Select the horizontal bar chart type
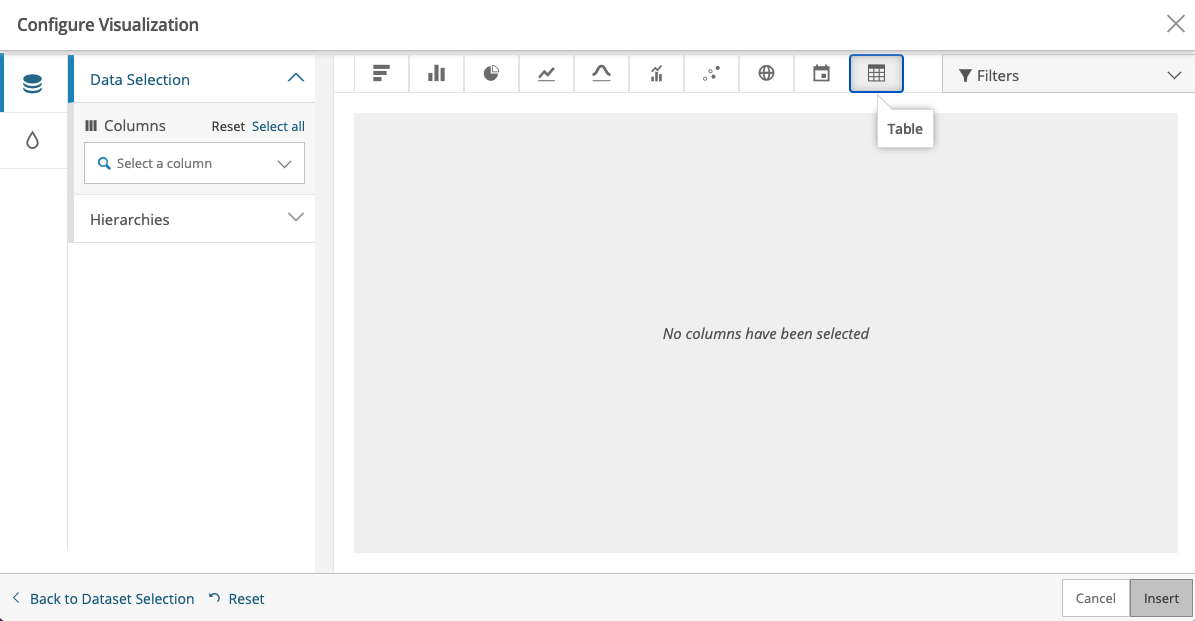The image size is (1195, 621). [381, 74]
